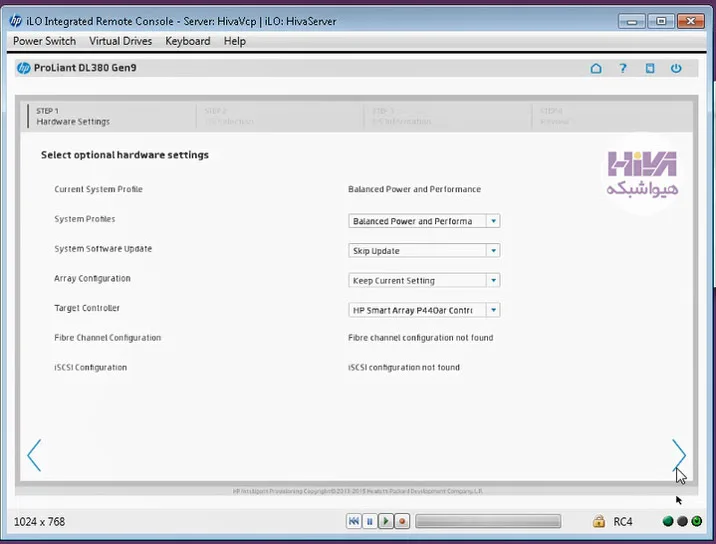The width and height of the screenshot is (716, 544).
Task: Open the System Software Update dropdown
Action: coord(424,251)
